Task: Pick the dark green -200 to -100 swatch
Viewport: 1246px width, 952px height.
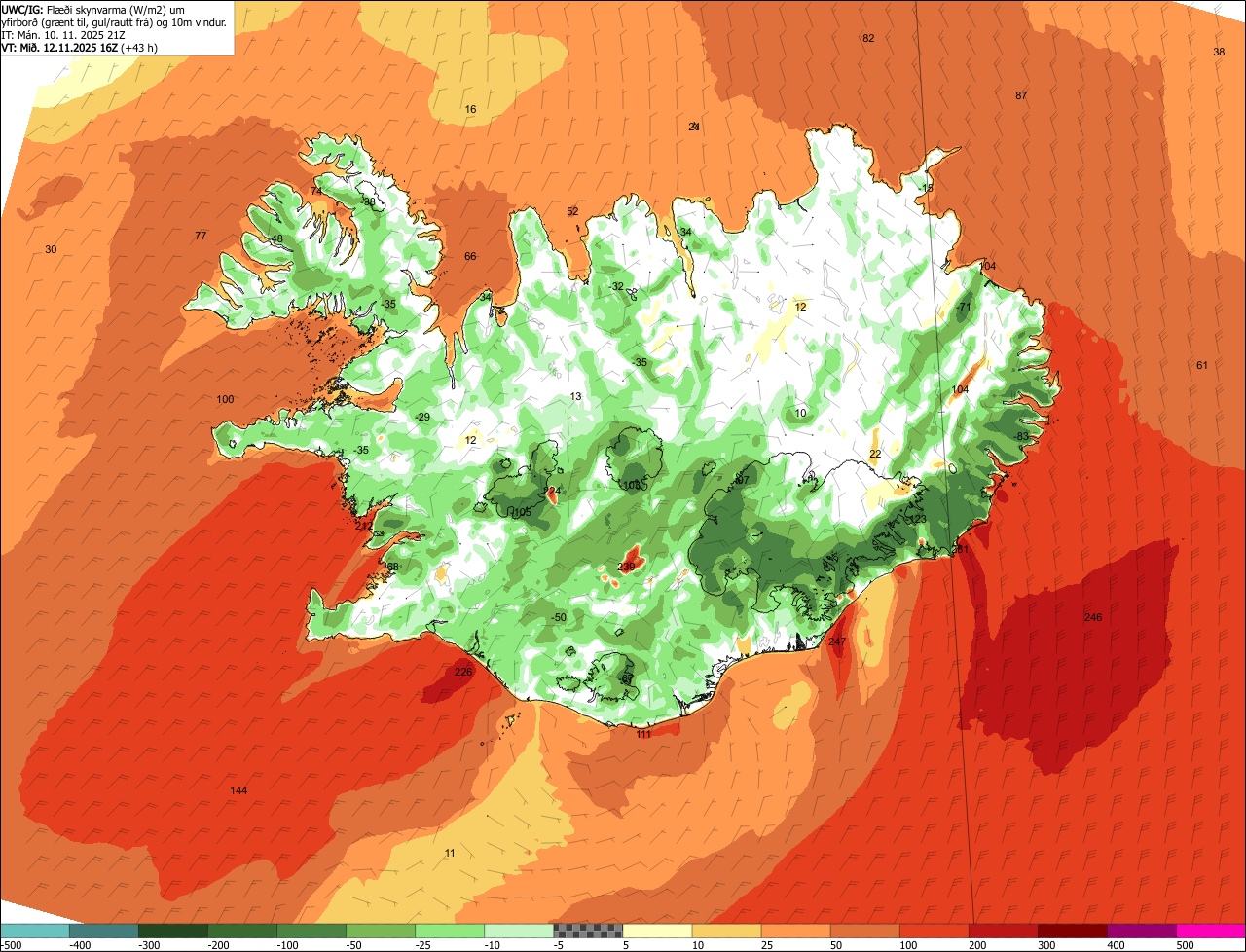Action: click(x=242, y=931)
